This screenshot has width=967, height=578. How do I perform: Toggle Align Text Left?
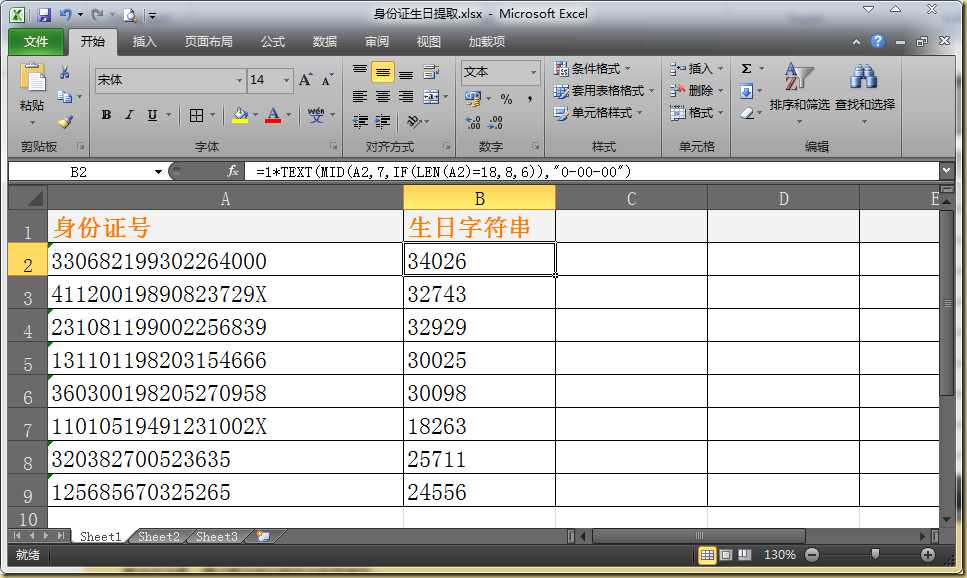360,97
